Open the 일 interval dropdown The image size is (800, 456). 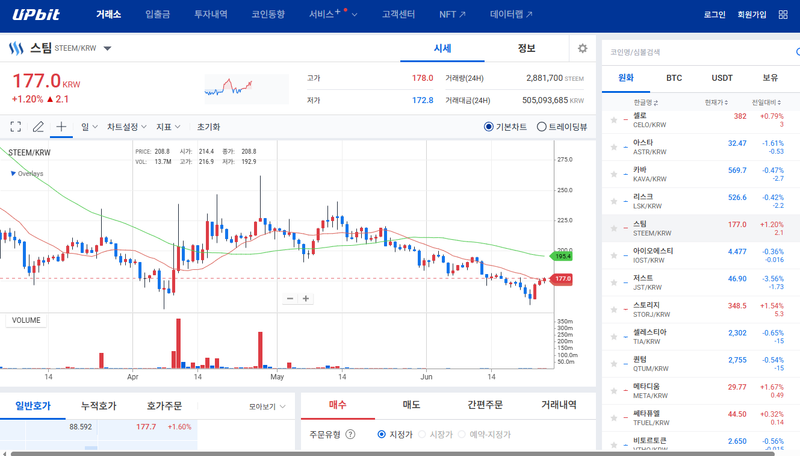pyautogui.click(x=89, y=126)
